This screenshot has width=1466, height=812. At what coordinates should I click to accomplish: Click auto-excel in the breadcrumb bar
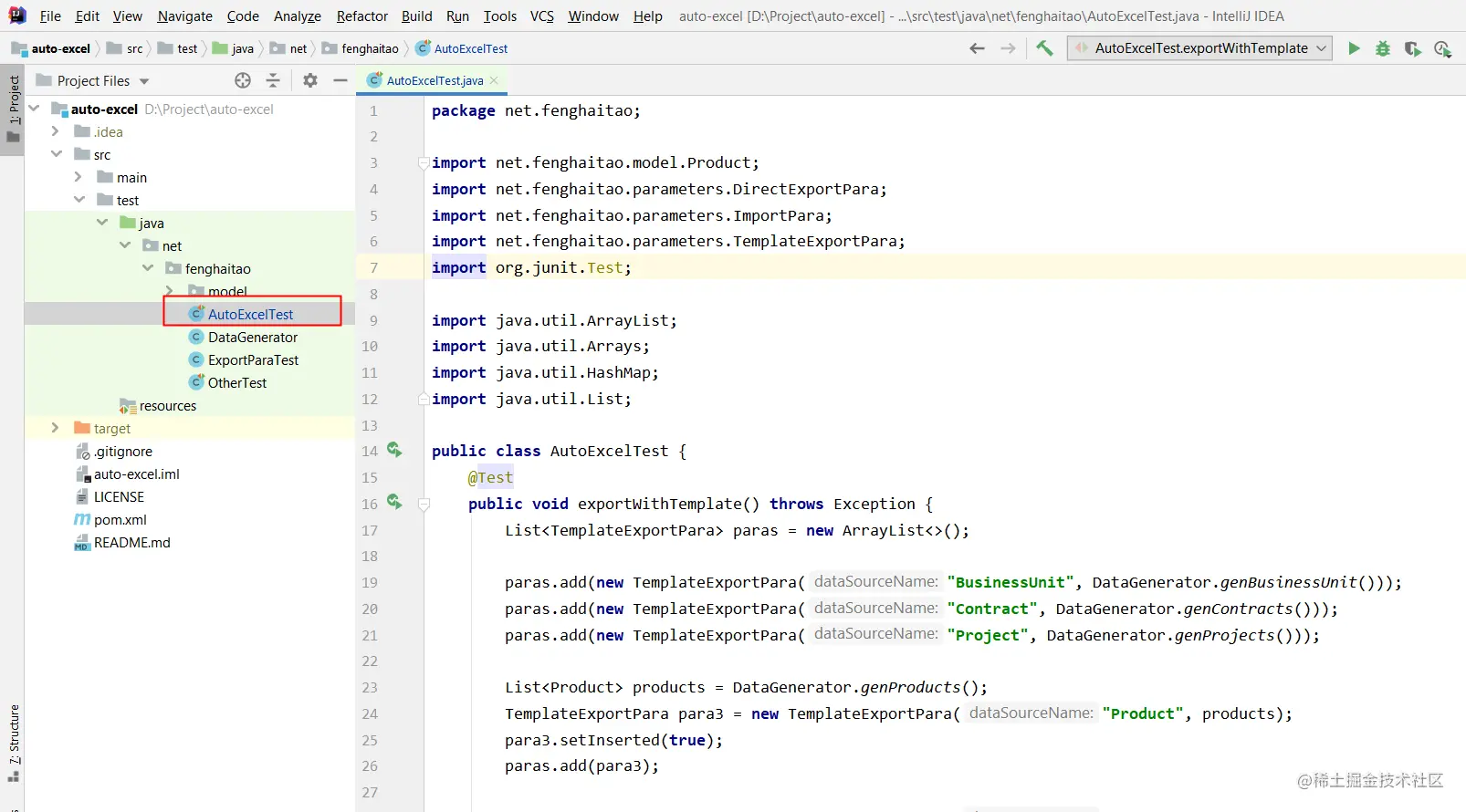[51, 48]
